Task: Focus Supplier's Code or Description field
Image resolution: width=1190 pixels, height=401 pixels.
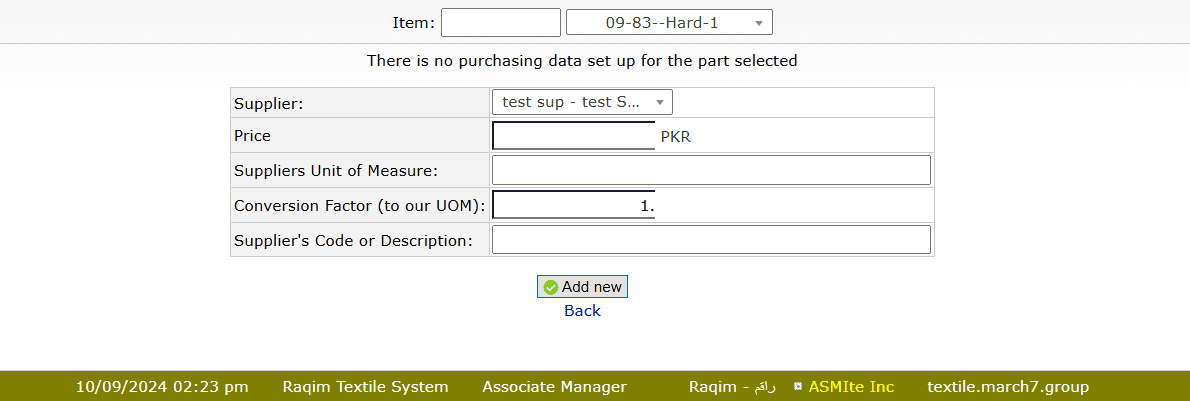Action: pyautogui.click(x=711, y=240)
